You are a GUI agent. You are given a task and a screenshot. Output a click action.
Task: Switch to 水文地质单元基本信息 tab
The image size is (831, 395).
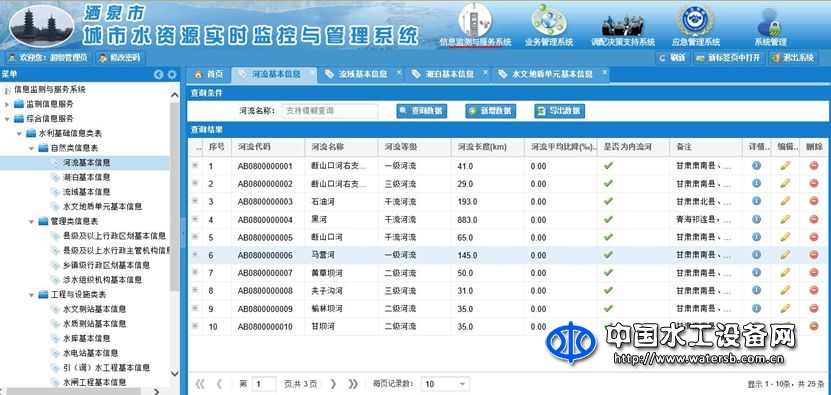tap(552, 74)
